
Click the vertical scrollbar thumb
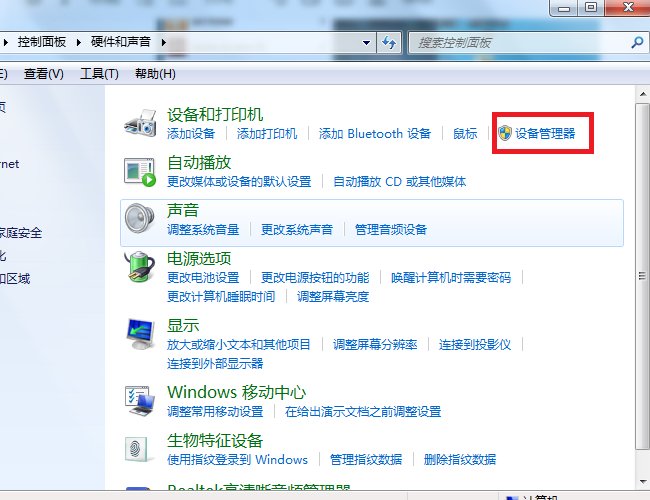[x=643, y=276]
